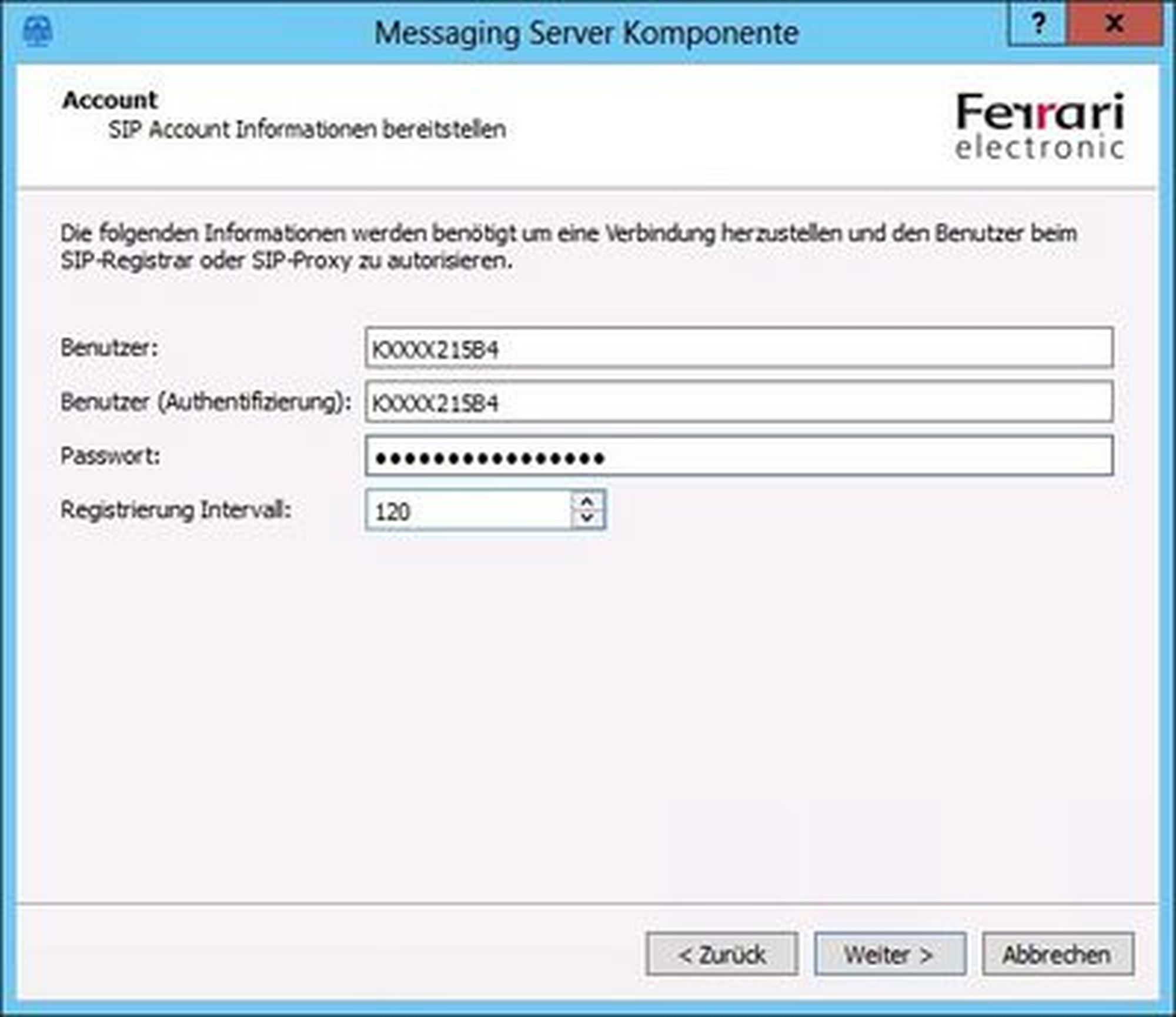Screen dimensions: 1176x1017
Task: Select the Passwort field
Action: tap(739, 456)
